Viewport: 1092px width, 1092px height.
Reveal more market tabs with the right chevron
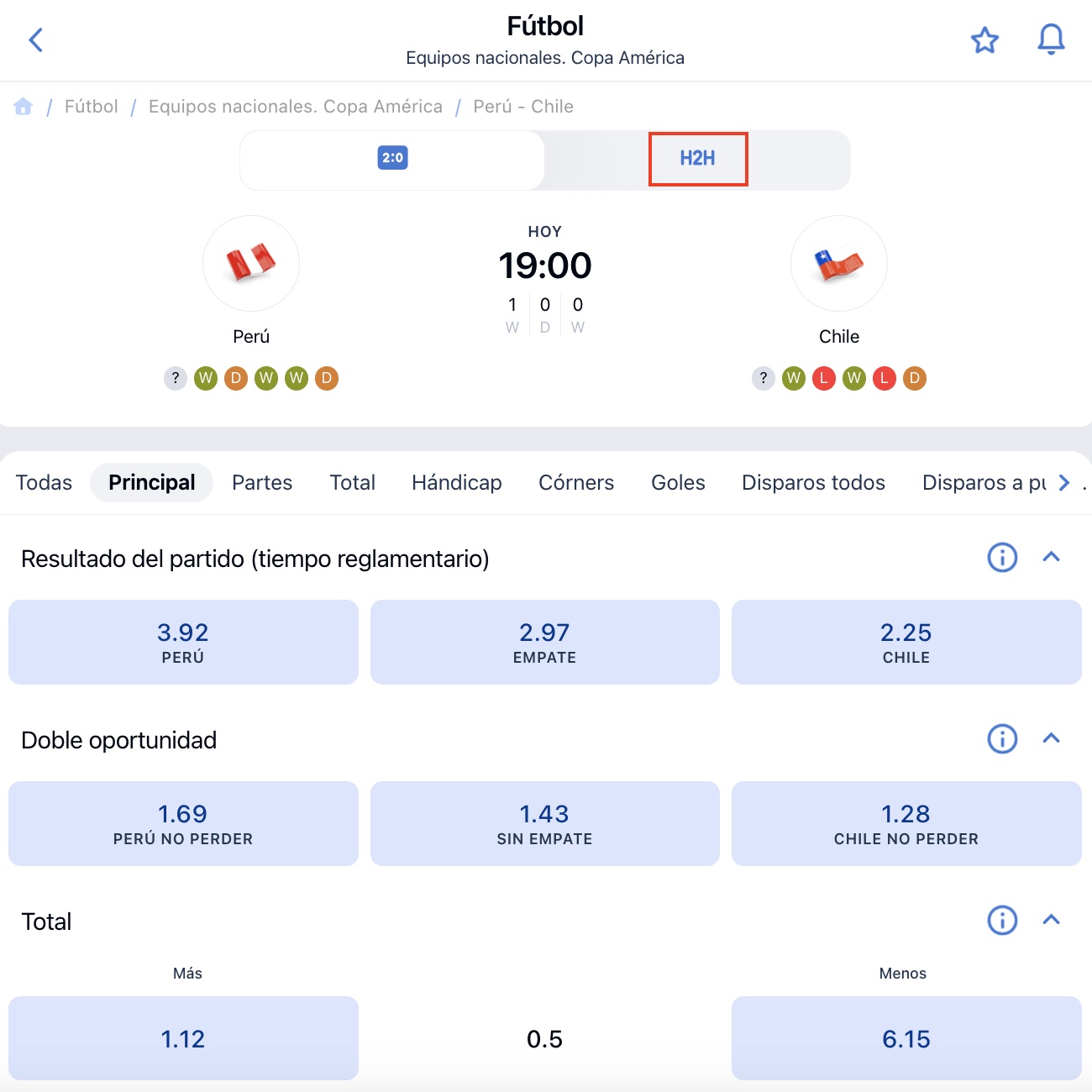(1064, 483)
